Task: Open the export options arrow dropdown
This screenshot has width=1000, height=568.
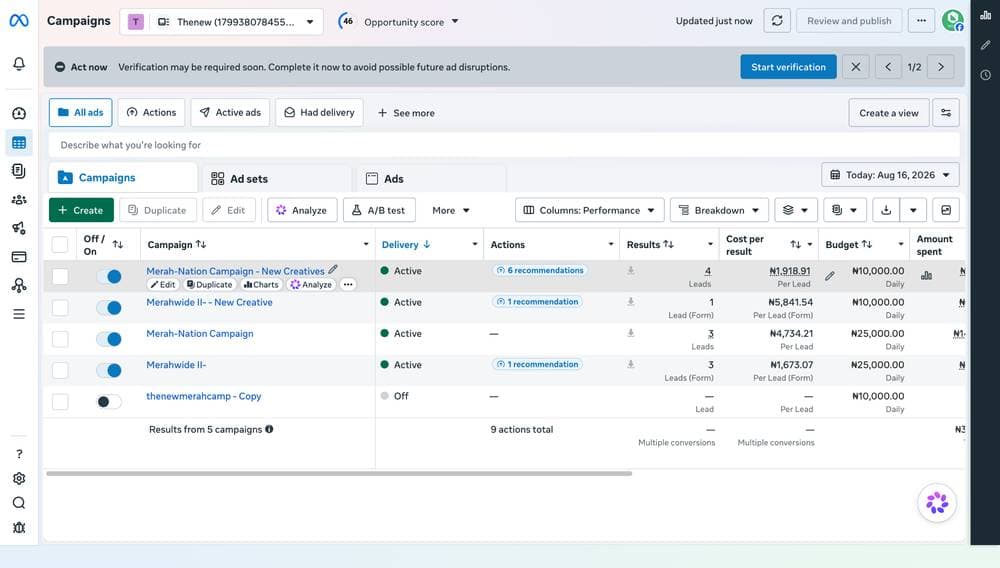Action: coord(913,210)
